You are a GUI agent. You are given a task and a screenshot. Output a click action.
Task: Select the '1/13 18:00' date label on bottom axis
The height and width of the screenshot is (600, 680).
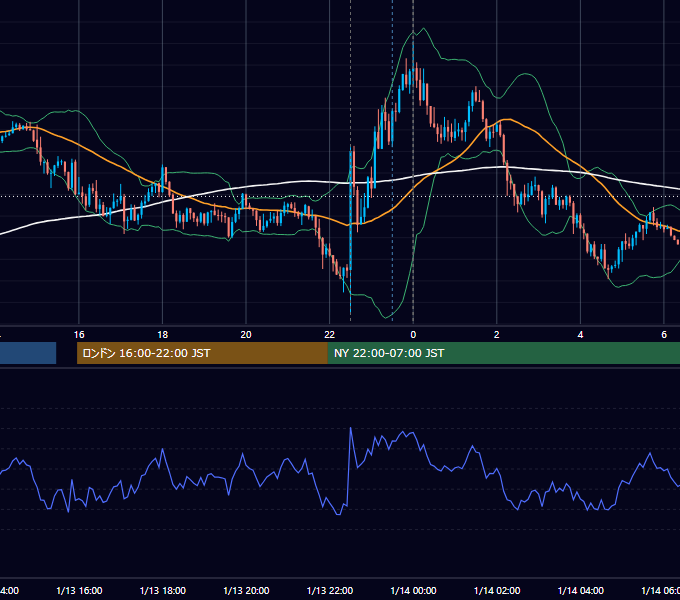click(x=163, y=590)
